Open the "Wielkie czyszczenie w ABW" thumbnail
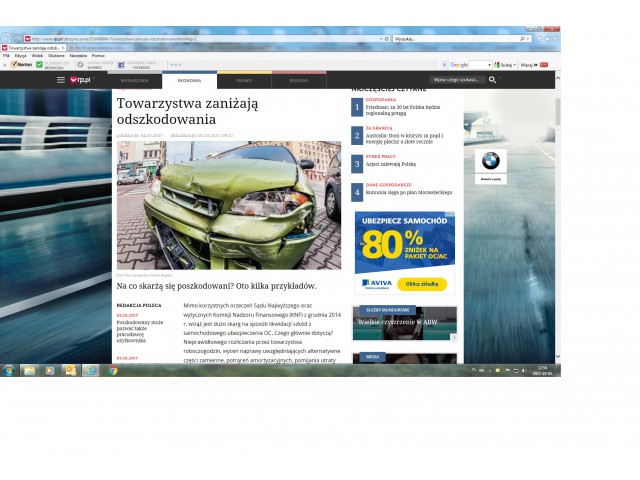This screenshot has width=640, height=480. 404,324
